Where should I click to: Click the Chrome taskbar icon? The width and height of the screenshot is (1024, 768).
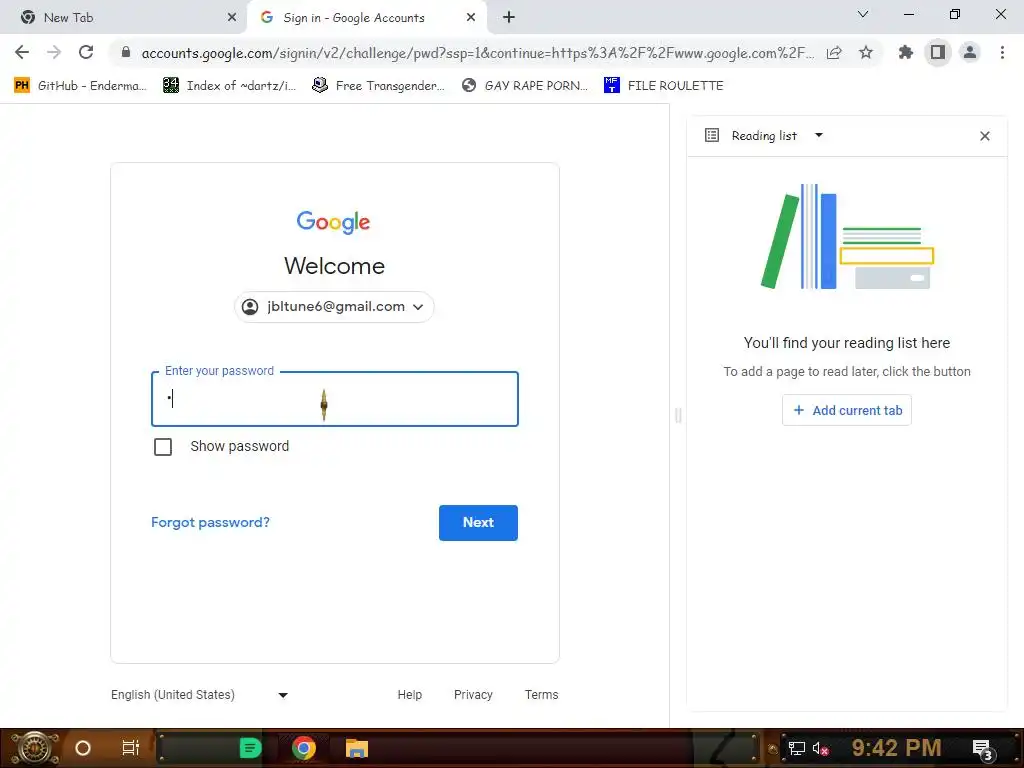pos(303,748)
